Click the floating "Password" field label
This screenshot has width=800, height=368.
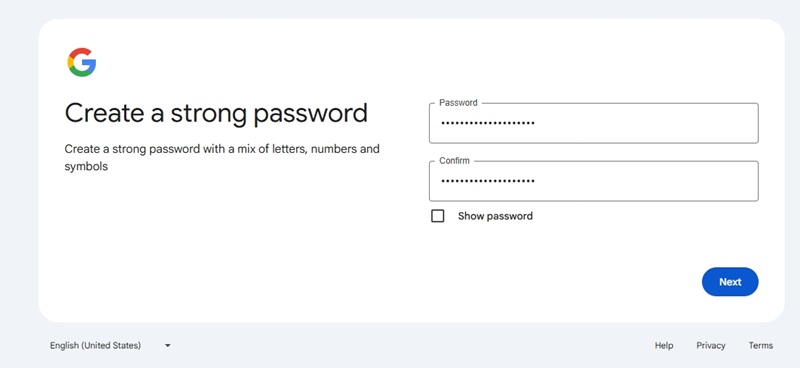(458, 103)
